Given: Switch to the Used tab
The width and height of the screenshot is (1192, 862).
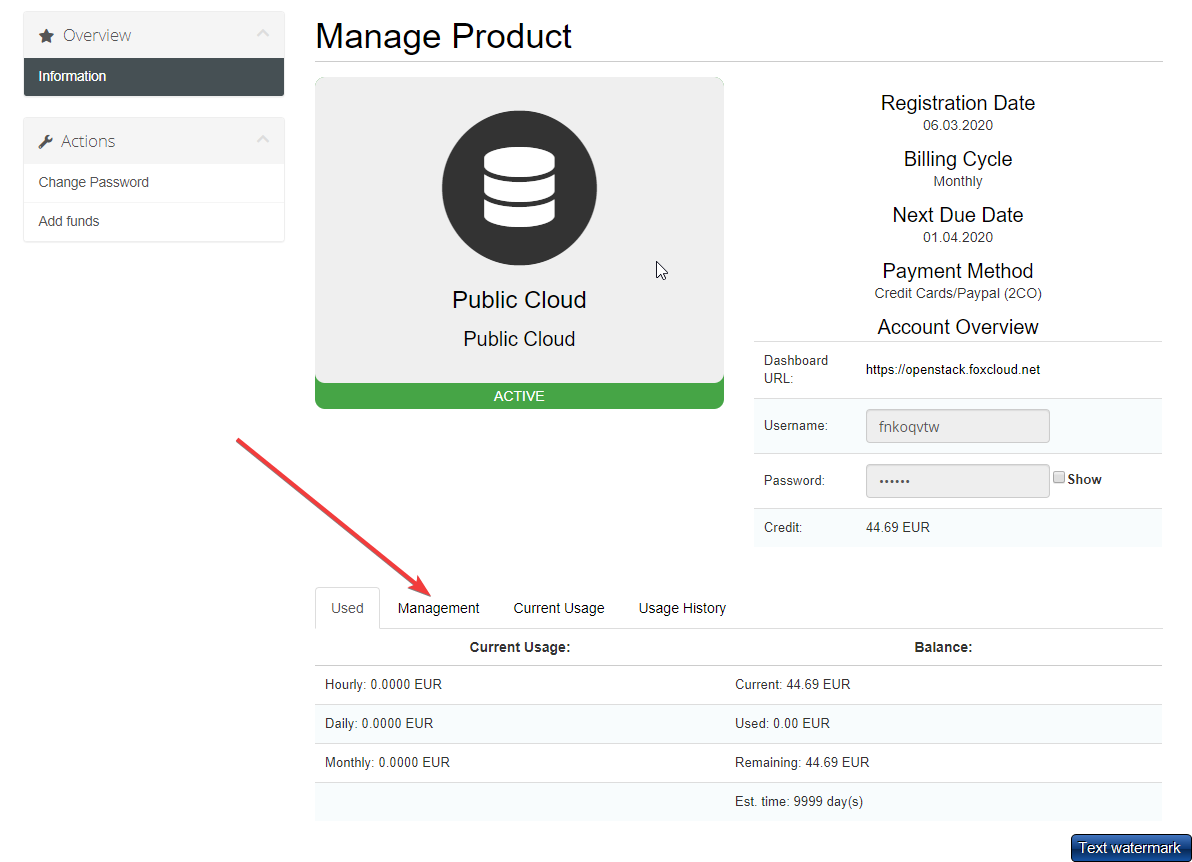Looking at the screenshot, I should 347,608.
